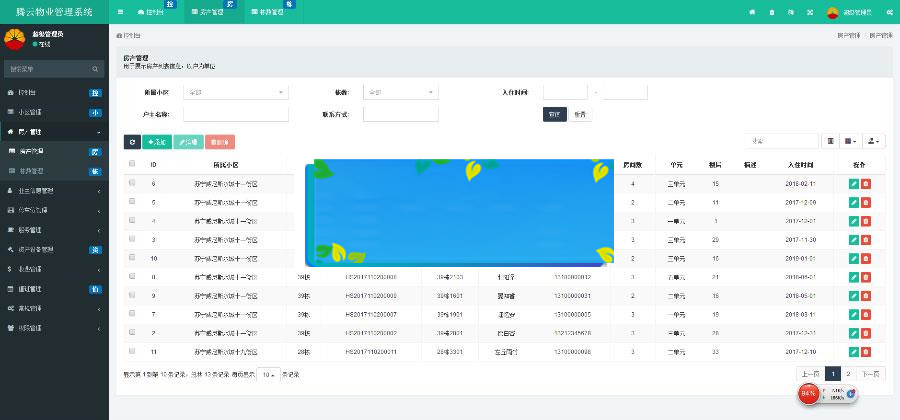Check the checkbox for row ID 10
The height and width of the screenshot is (420, 900).
(x=132, y=257)
